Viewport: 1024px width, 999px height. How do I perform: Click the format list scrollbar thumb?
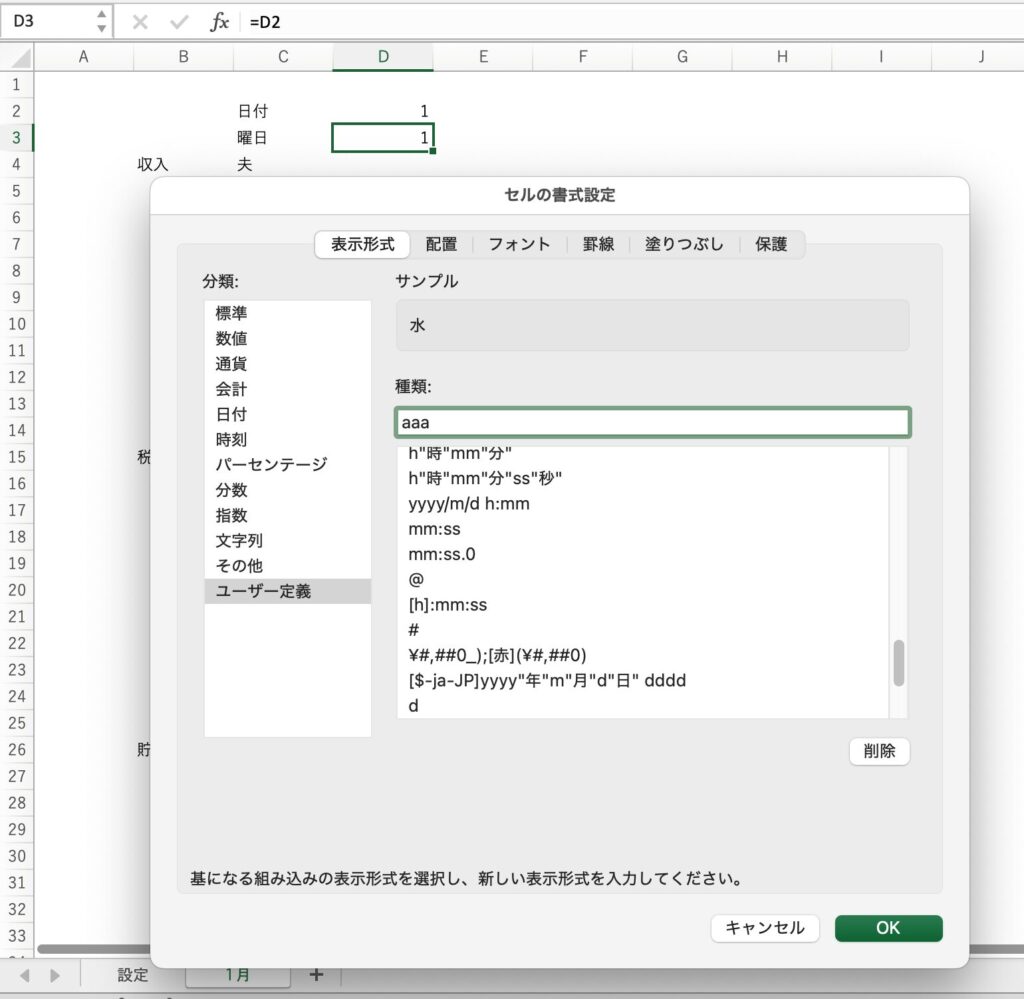pos(898,663)
